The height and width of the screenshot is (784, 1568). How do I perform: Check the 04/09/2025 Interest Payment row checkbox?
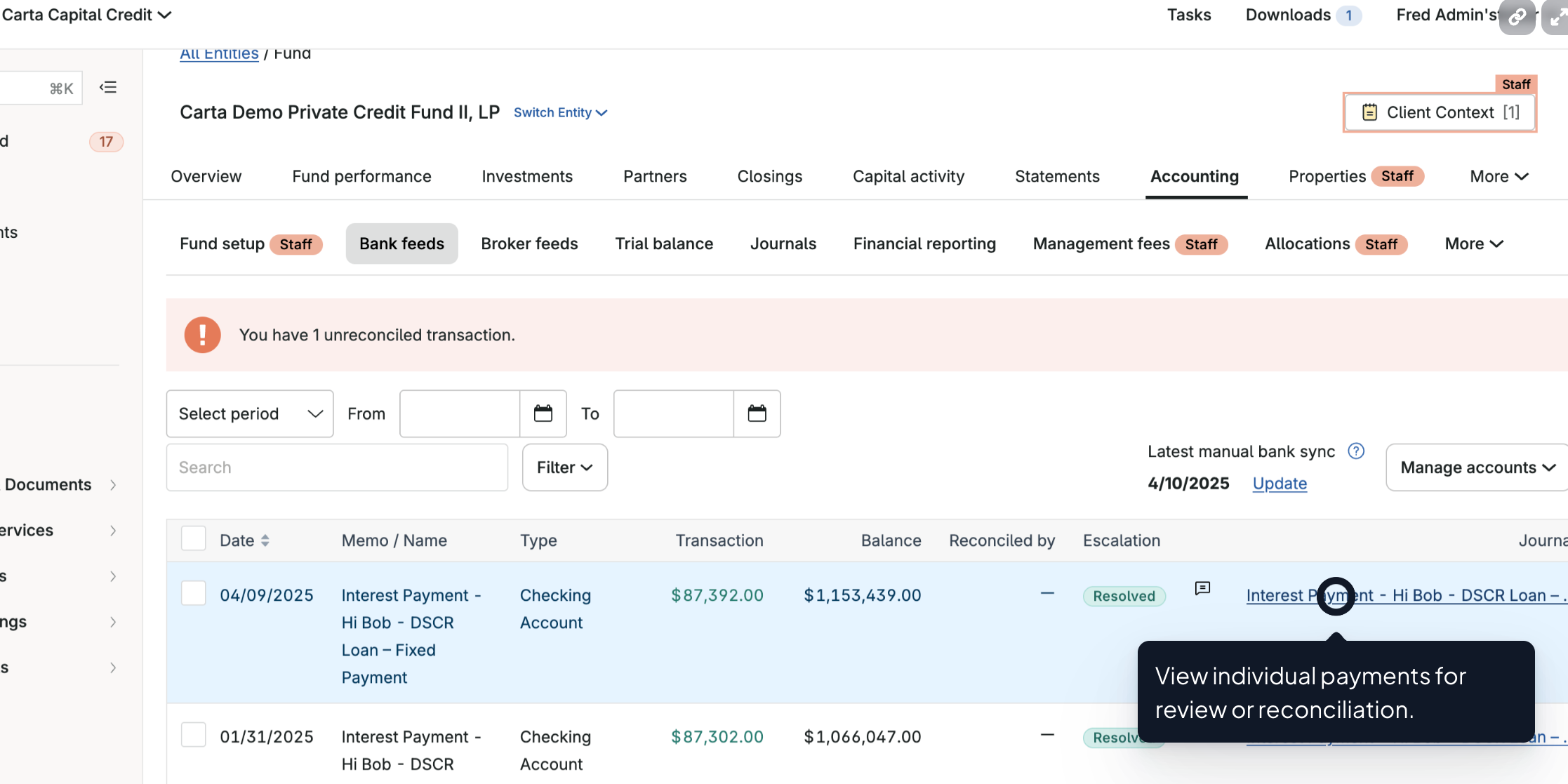[x=193, y=593]
